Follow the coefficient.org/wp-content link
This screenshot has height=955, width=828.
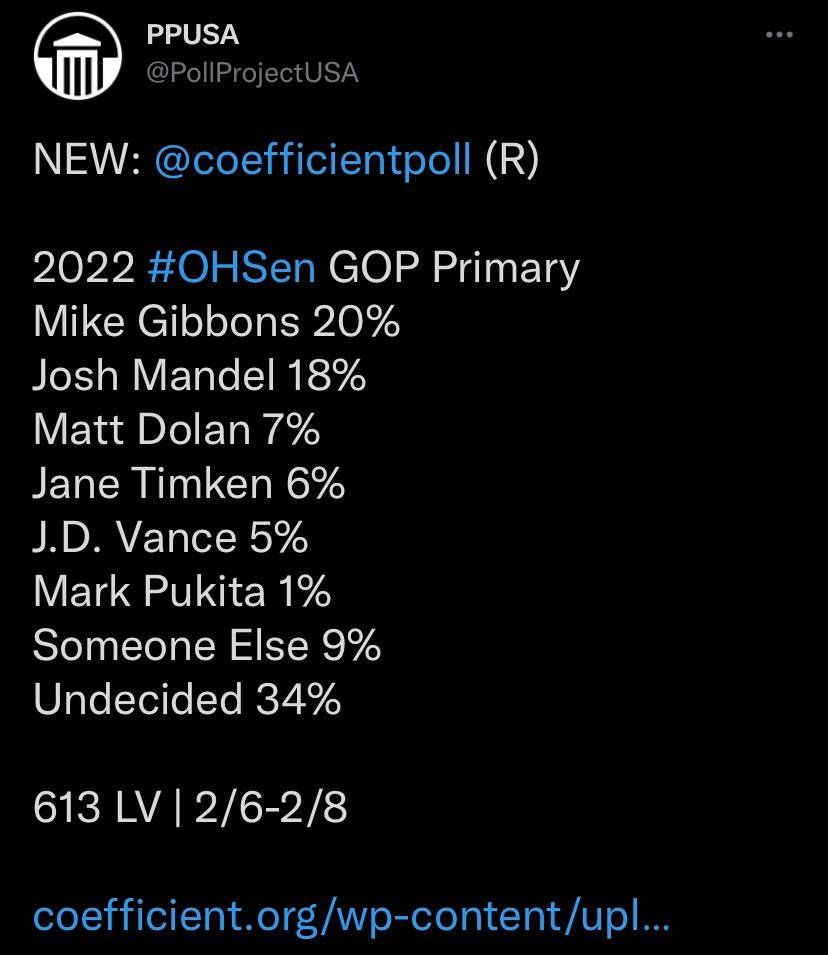pyautogui.click(x=352, y=917)
